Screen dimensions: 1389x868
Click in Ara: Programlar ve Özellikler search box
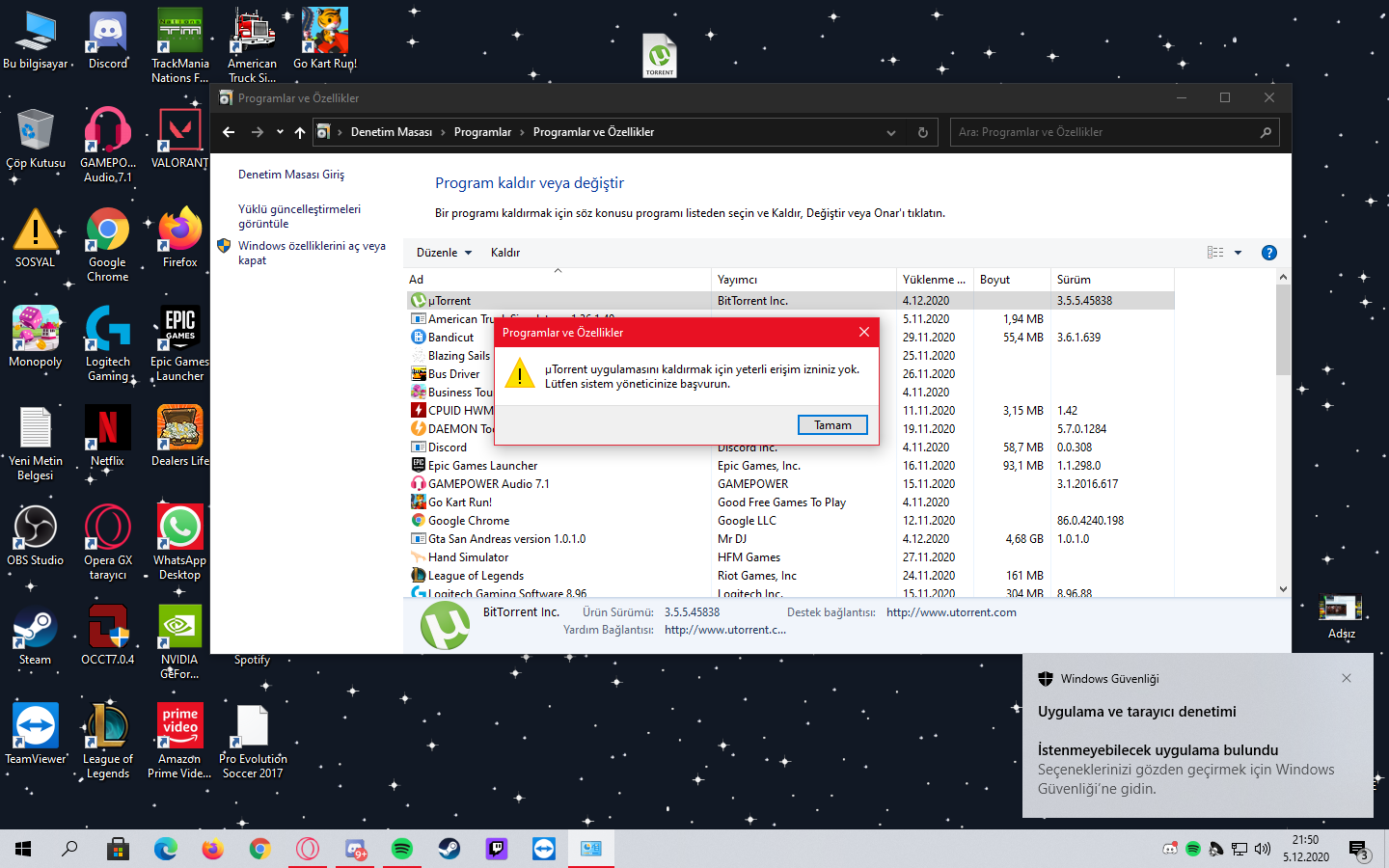1115,132
